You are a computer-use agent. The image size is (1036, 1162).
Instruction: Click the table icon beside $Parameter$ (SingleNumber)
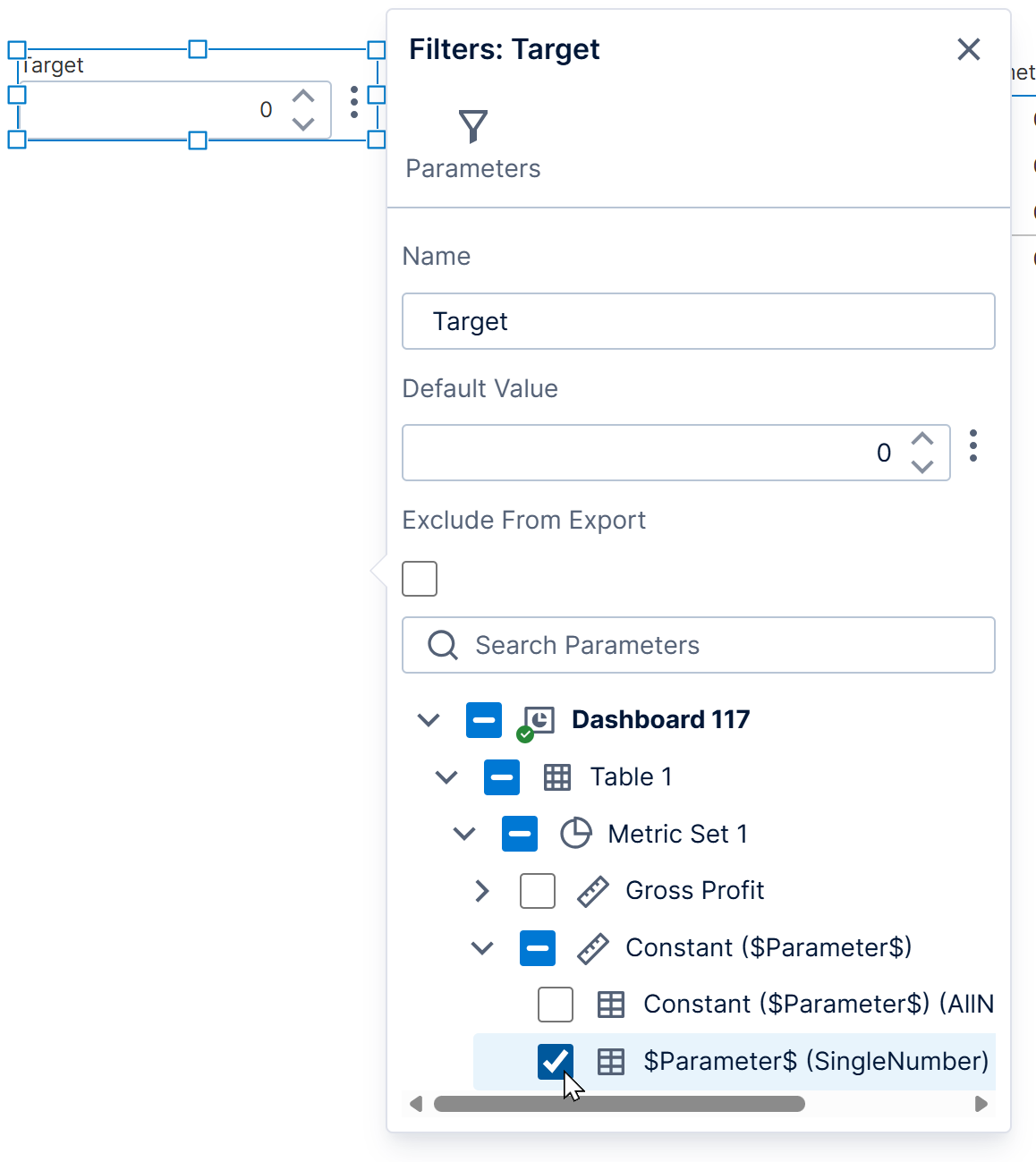coord(610,1062)
